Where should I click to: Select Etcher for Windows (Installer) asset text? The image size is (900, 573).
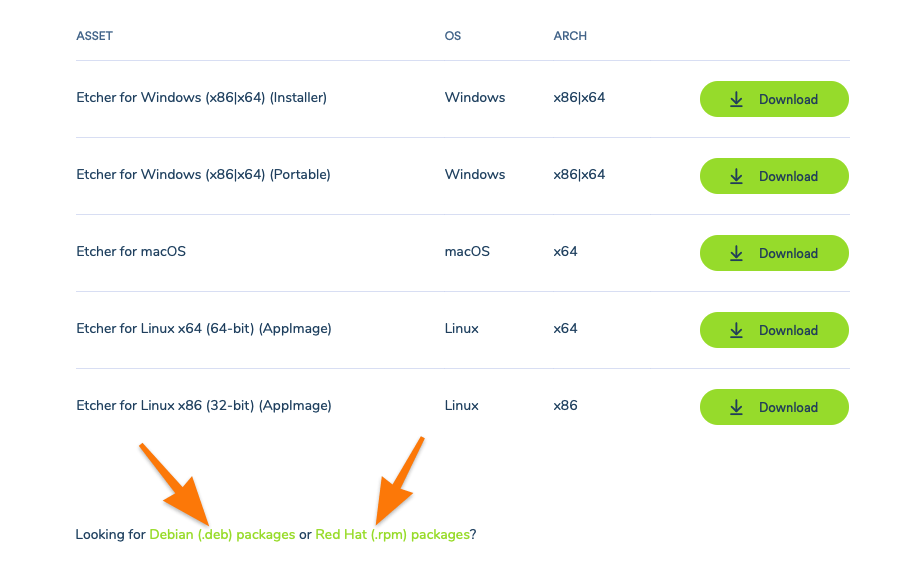pos(201,98)
